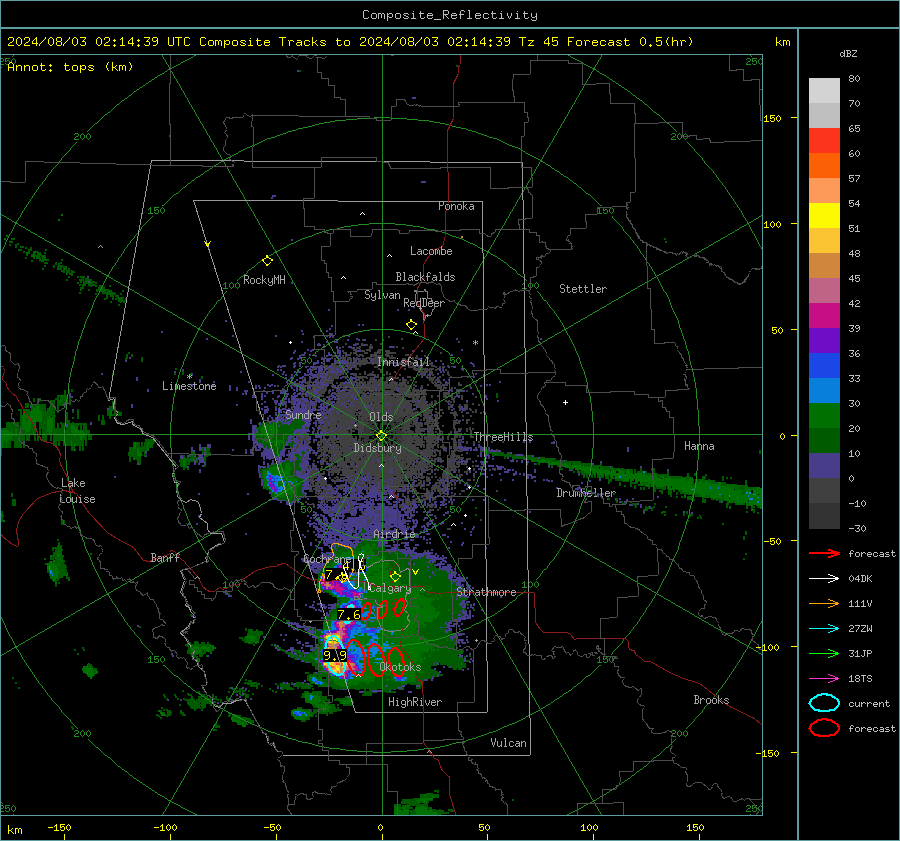Click the forecast ellipse right of the 7.6 label
This screenshot has width=900, height=841.
(366, 611)
